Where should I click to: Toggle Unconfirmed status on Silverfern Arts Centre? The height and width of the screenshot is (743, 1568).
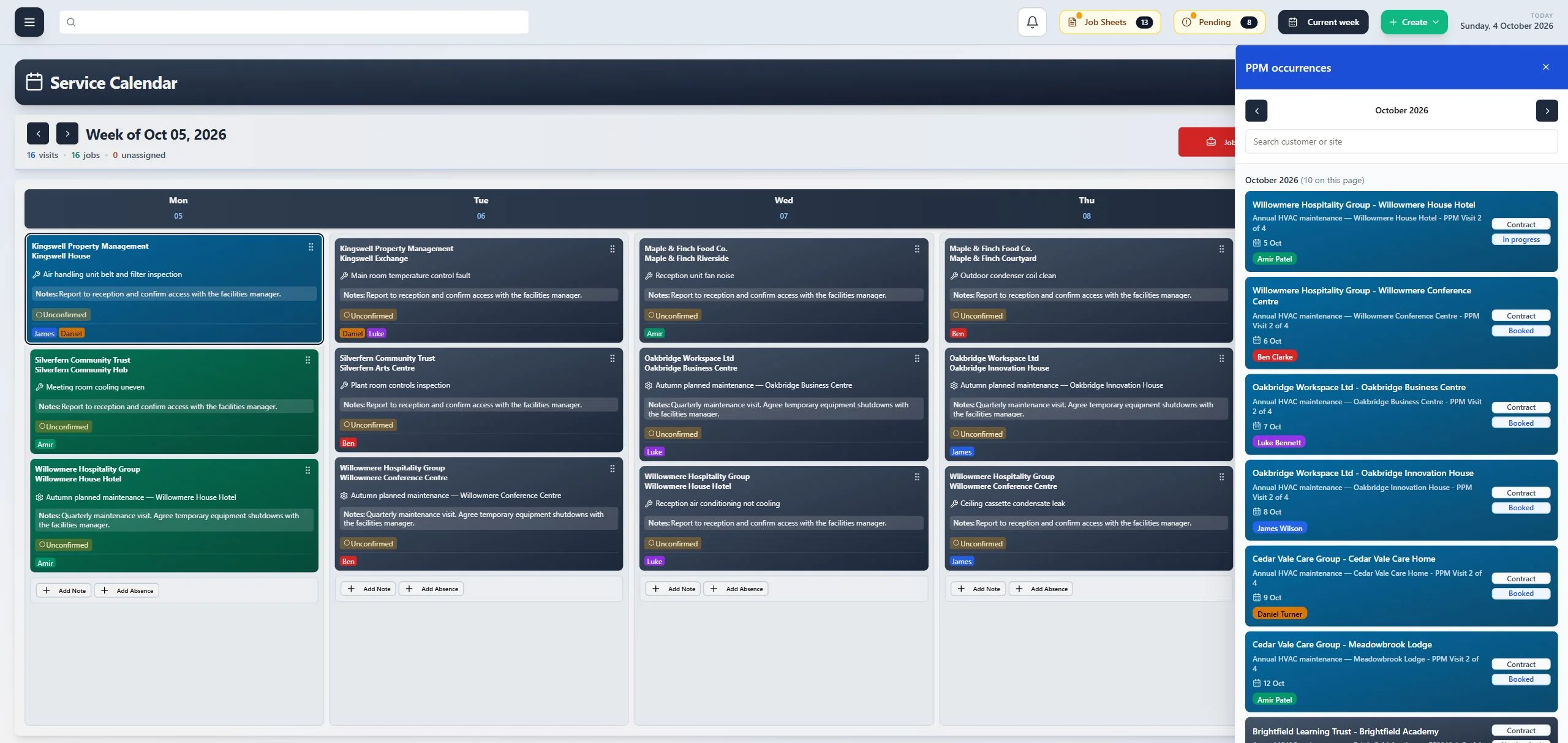(x=369, y=425)
